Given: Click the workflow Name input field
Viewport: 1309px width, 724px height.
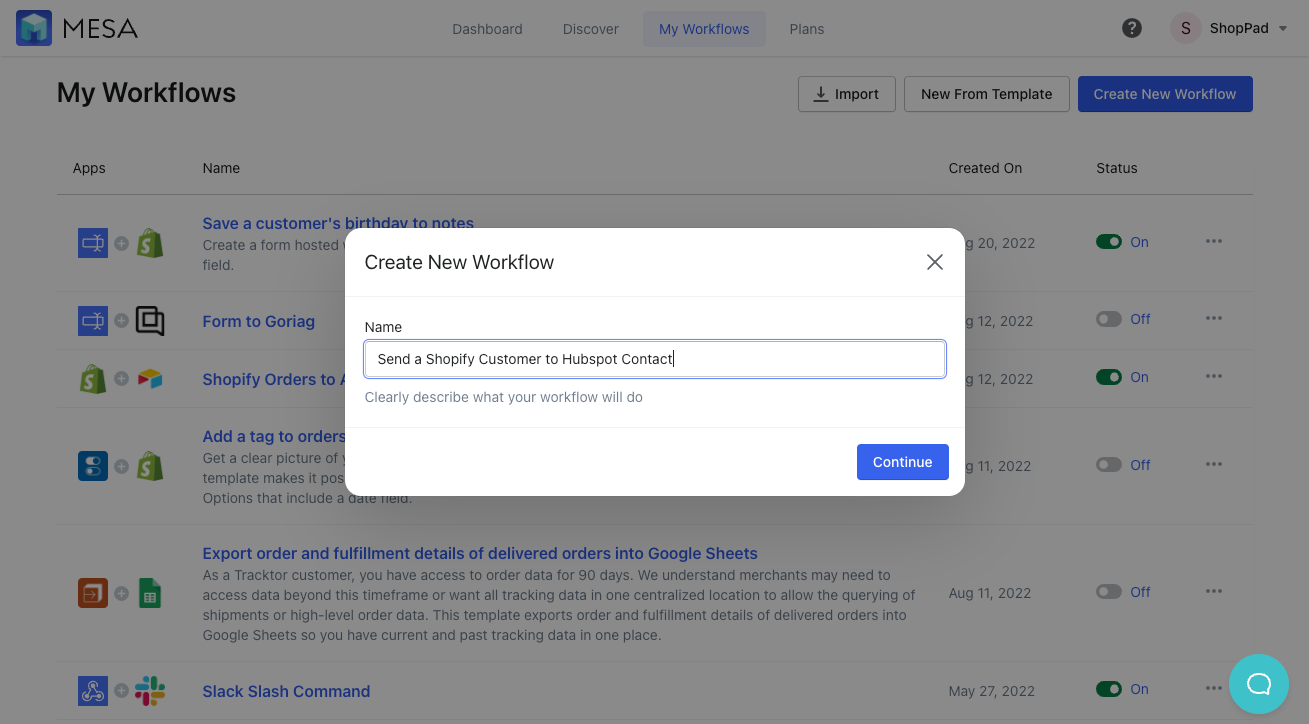Looking at the screenshot, I should coord(655,359).
